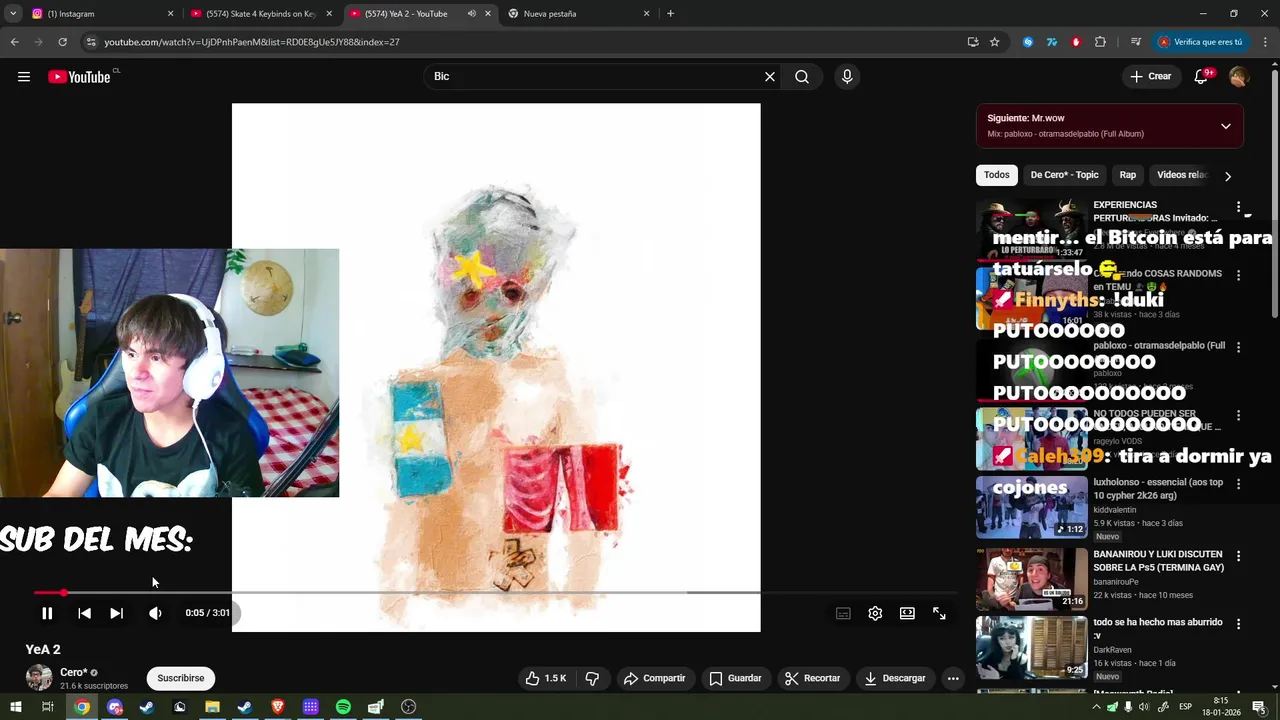Screen dimensions: 1280x720
Task: Open options for EXPERIENCIAS PERTURBADORAS video
Action: (x=1238, y=207)
